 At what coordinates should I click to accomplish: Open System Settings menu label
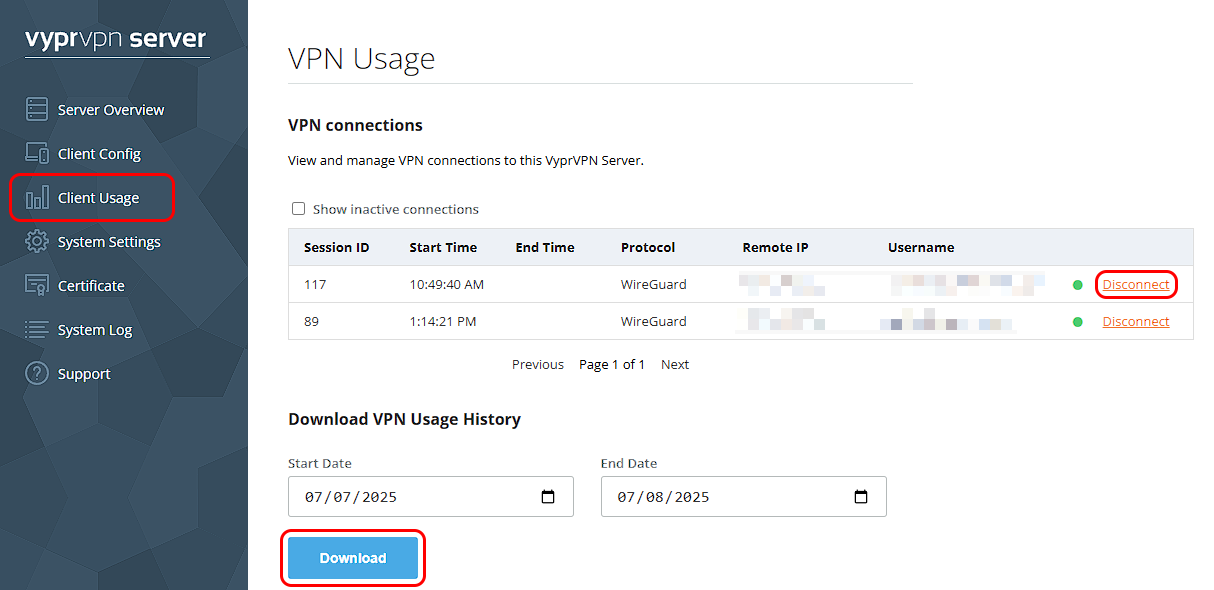(109, 242)
